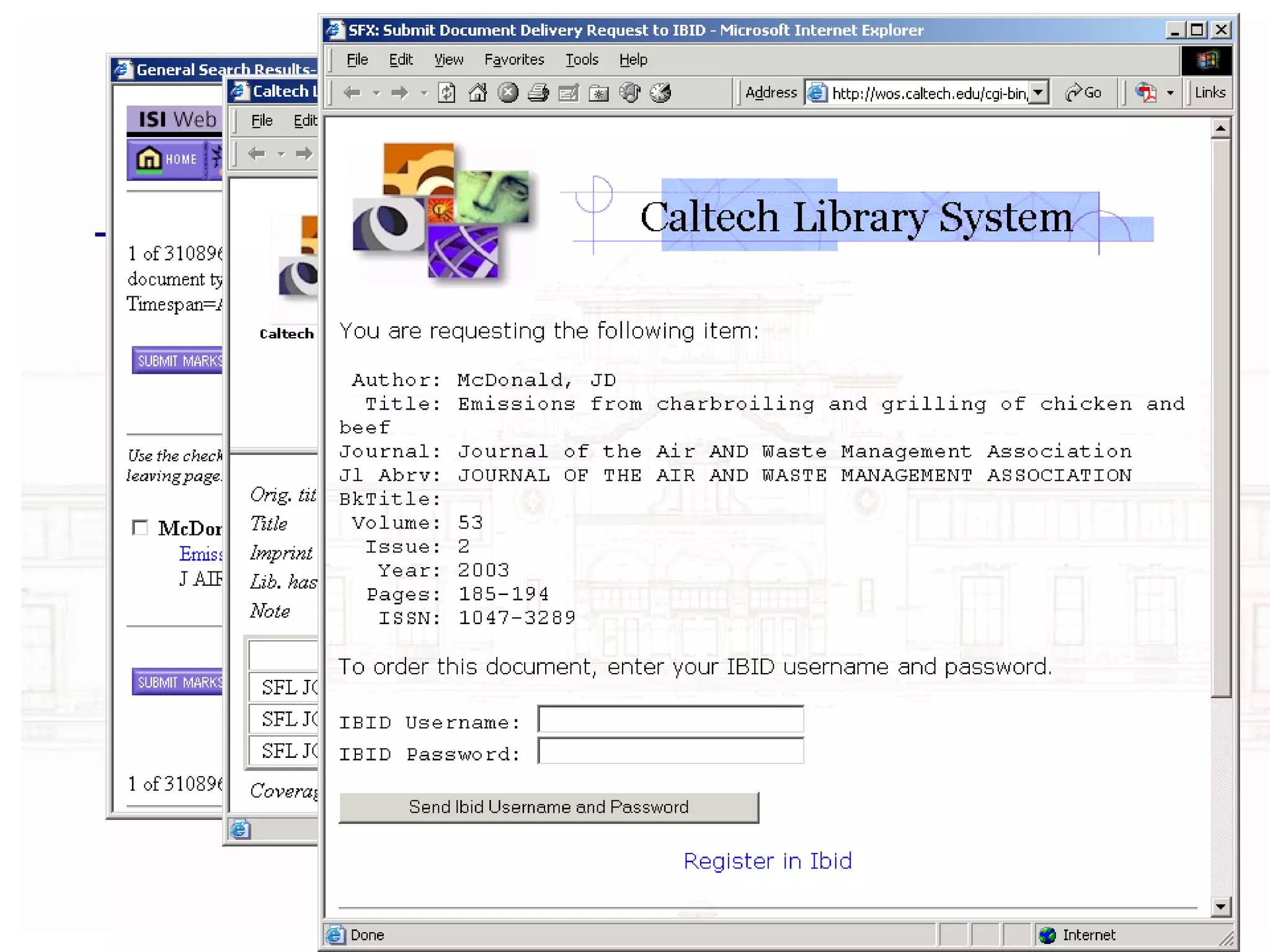The width and height of the screenshot is (1270, 952).
Task: Open the Tools menu
Action: pos(581,59)
